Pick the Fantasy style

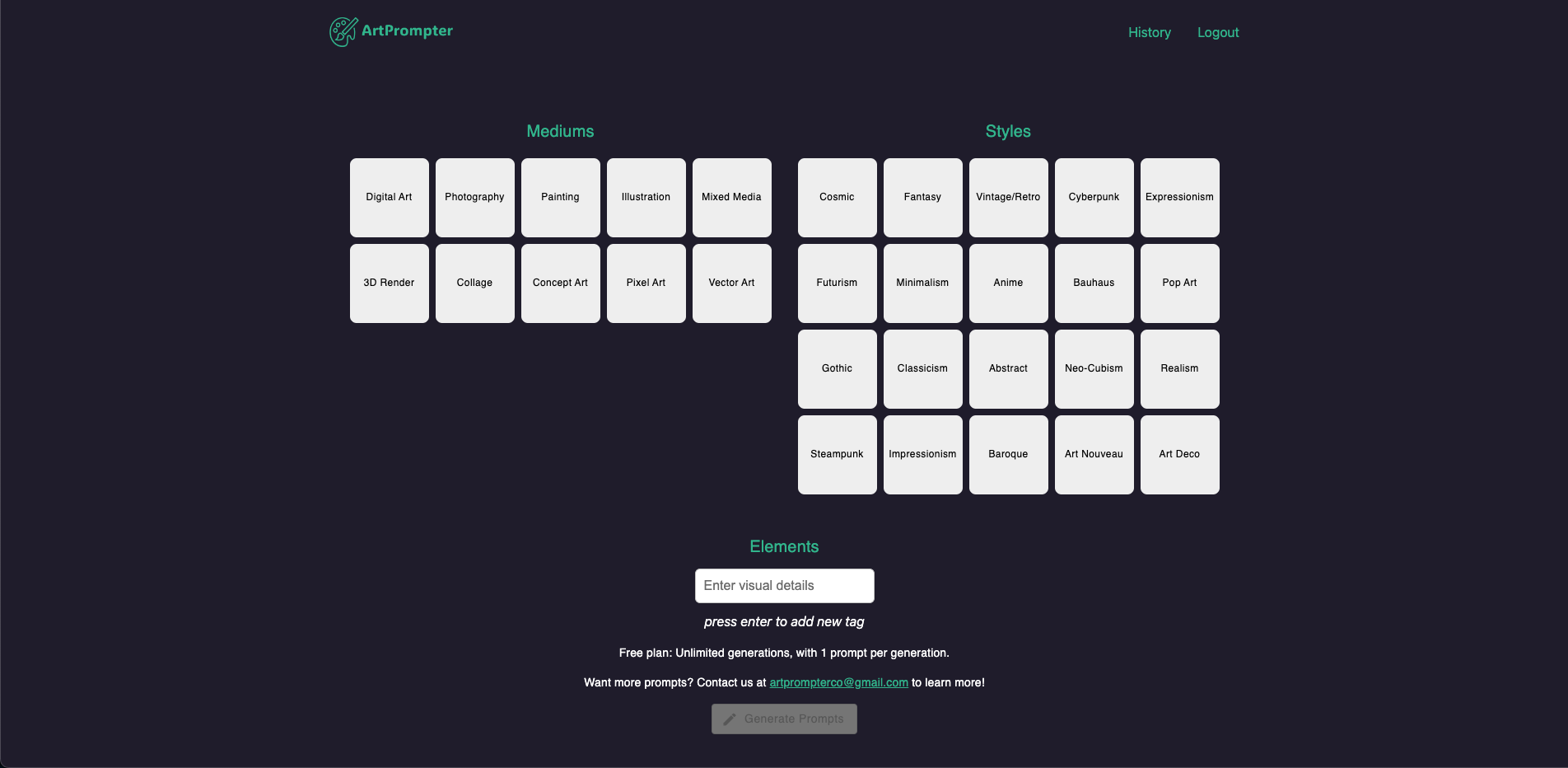(923, 198)
